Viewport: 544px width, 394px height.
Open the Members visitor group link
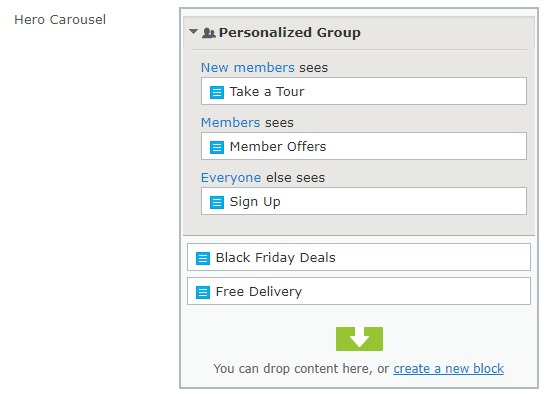230,122
